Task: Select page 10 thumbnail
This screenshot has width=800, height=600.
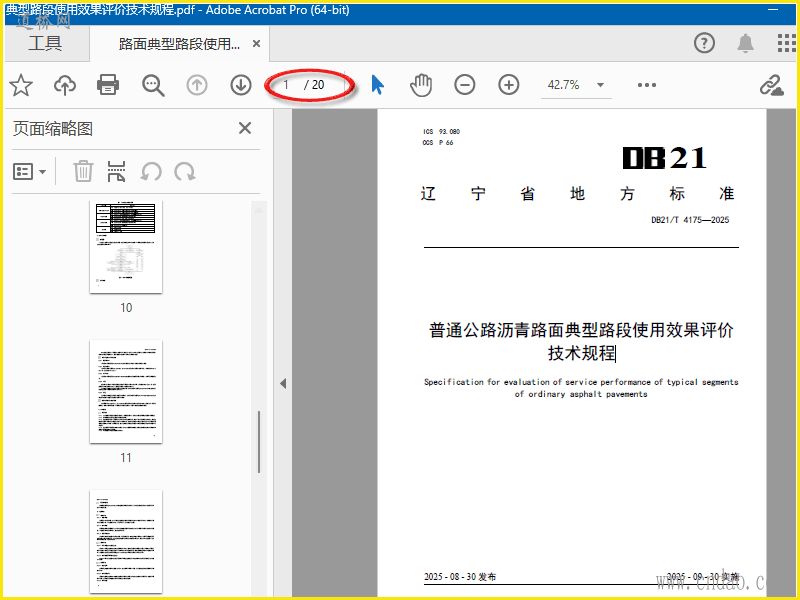Action: tap(126, 247)
